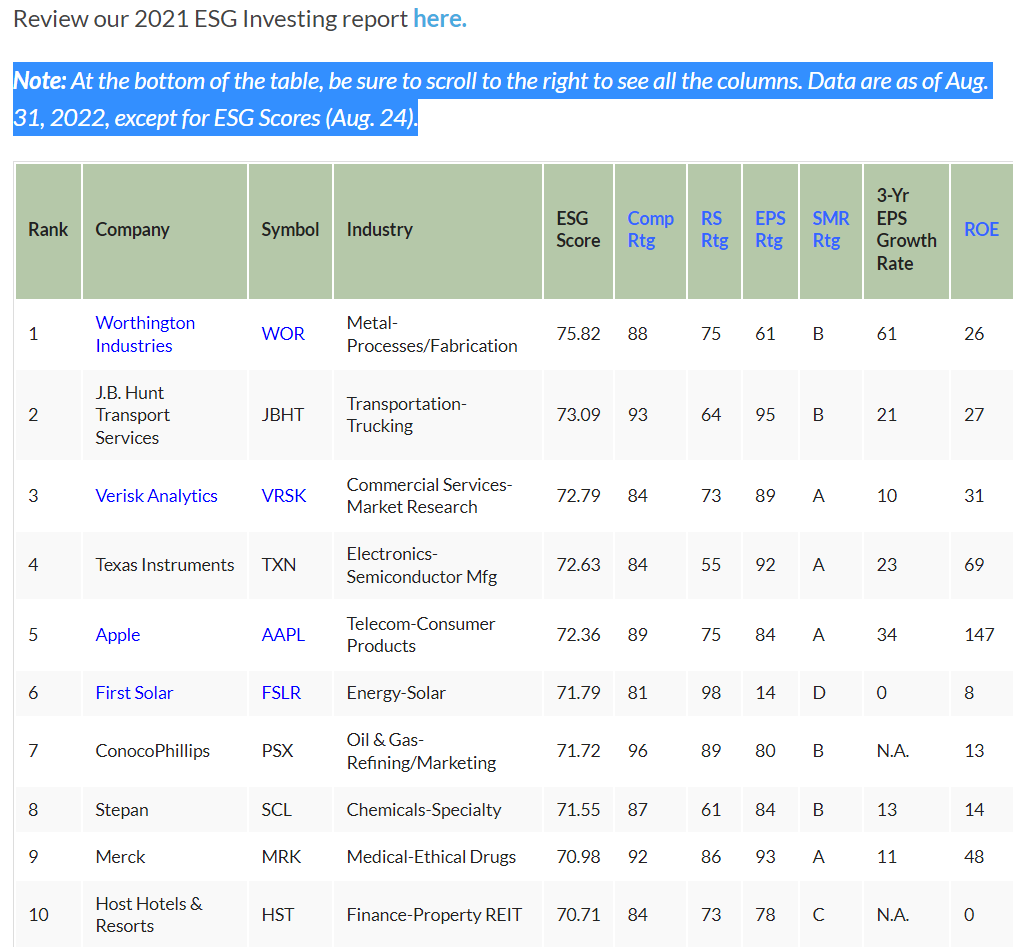The image size is (1013, 947).
Task: Select the PSX symbol cell
Action: pyautogui.click(x=290, y=751)
